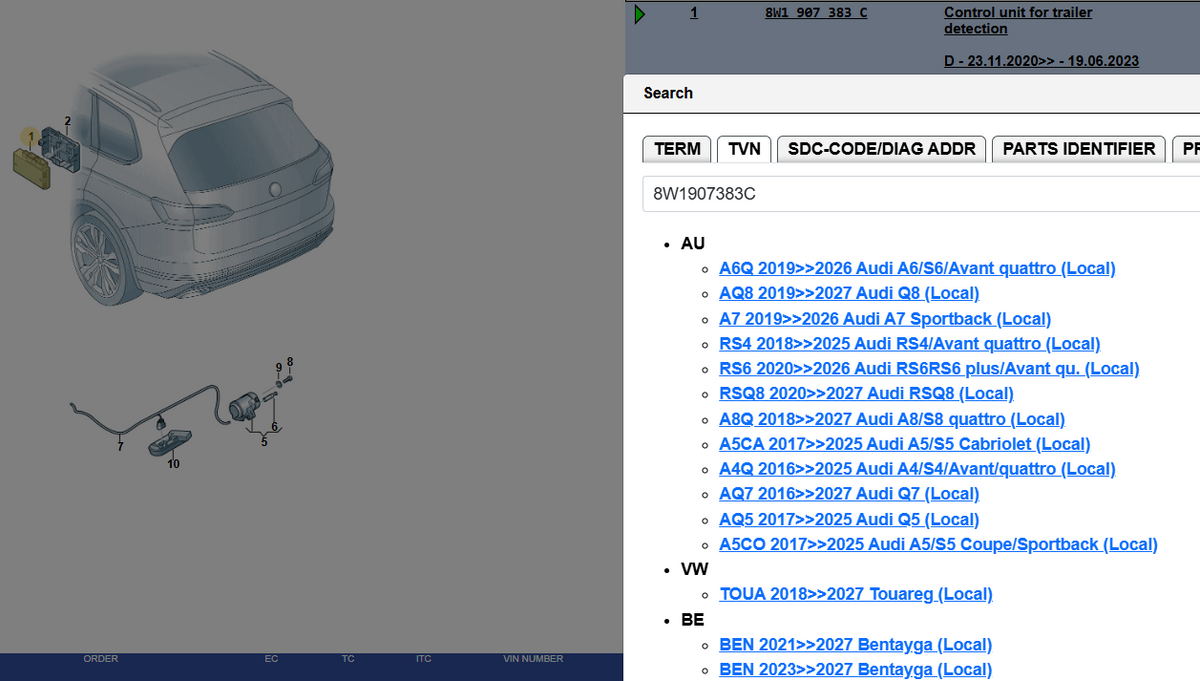1200x681 pixels.
Task: Switch to the SDC-CODE/DIAG ADDR tab
Action: point(881,149)
